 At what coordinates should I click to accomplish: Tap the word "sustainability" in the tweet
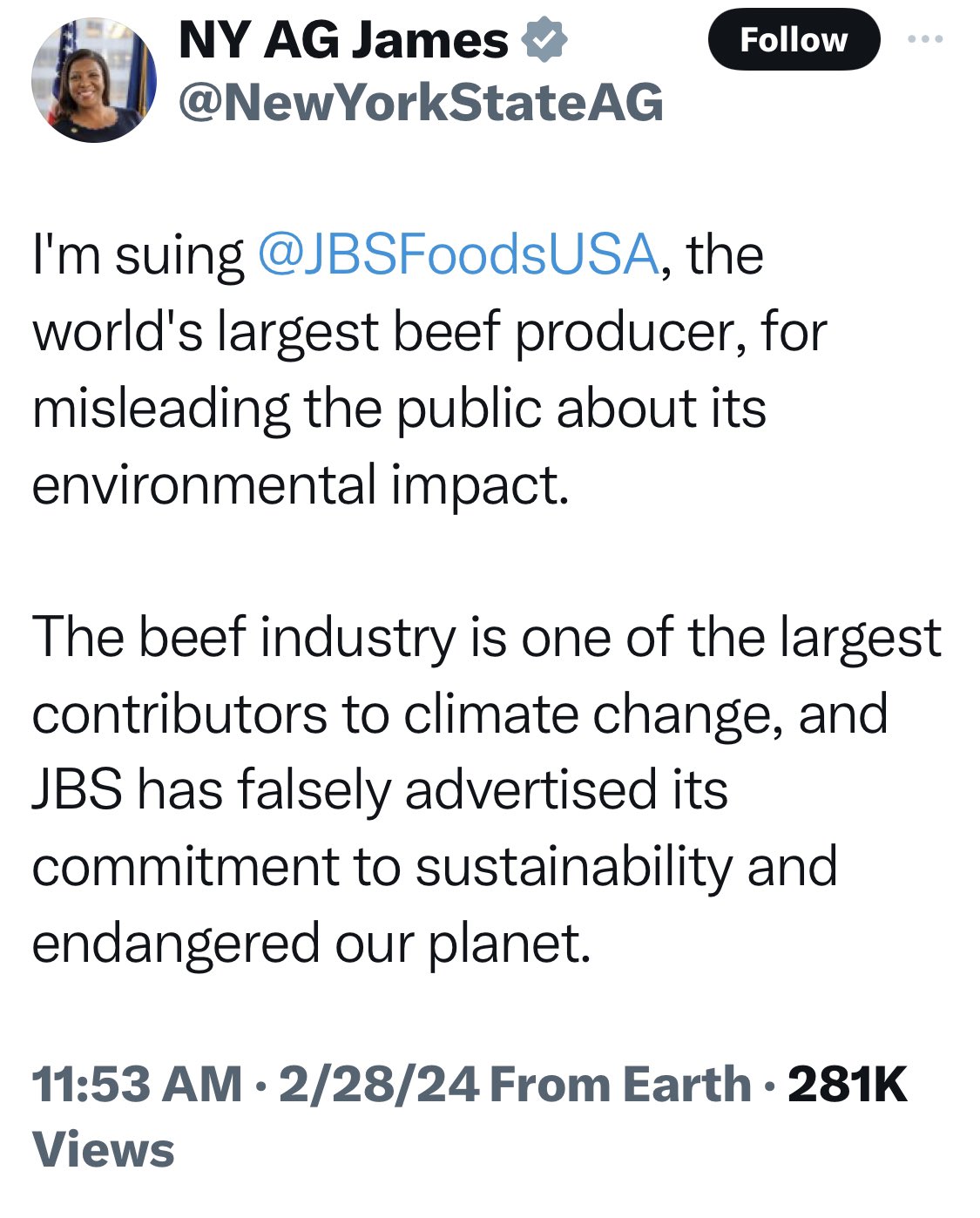click(x=574, y=867)
